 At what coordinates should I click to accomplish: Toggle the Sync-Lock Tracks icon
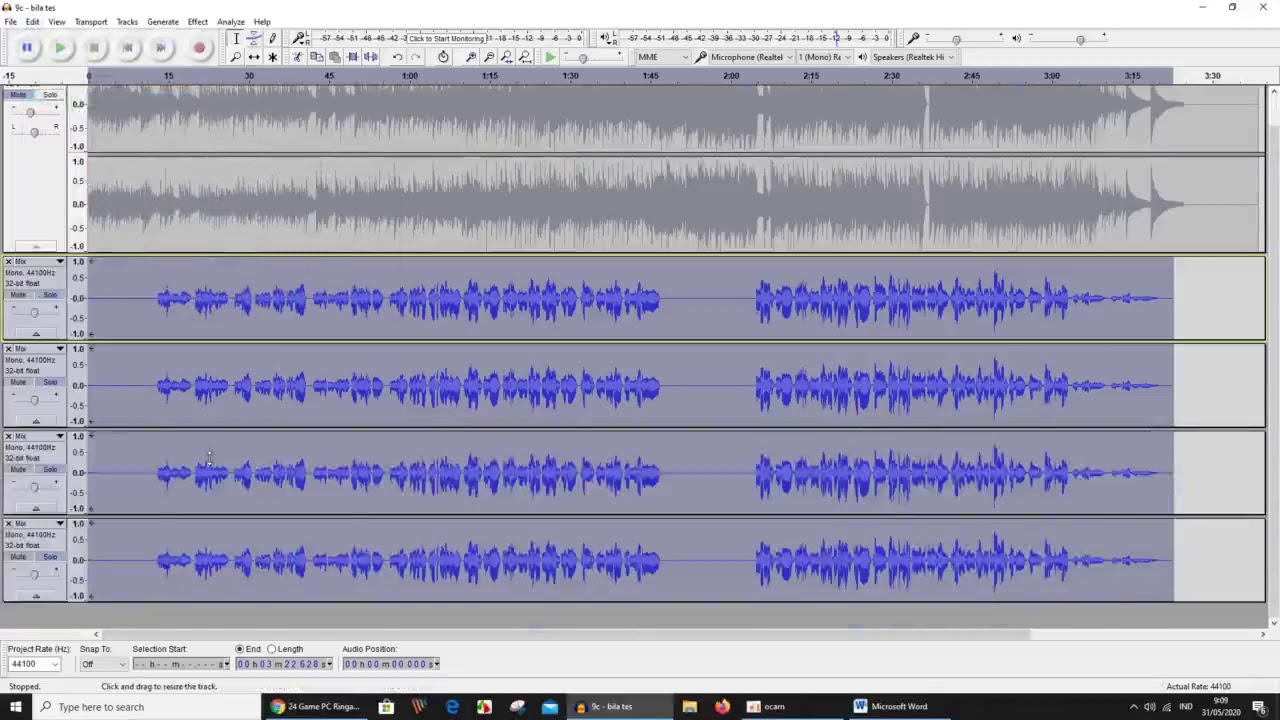tap(443, 57)
